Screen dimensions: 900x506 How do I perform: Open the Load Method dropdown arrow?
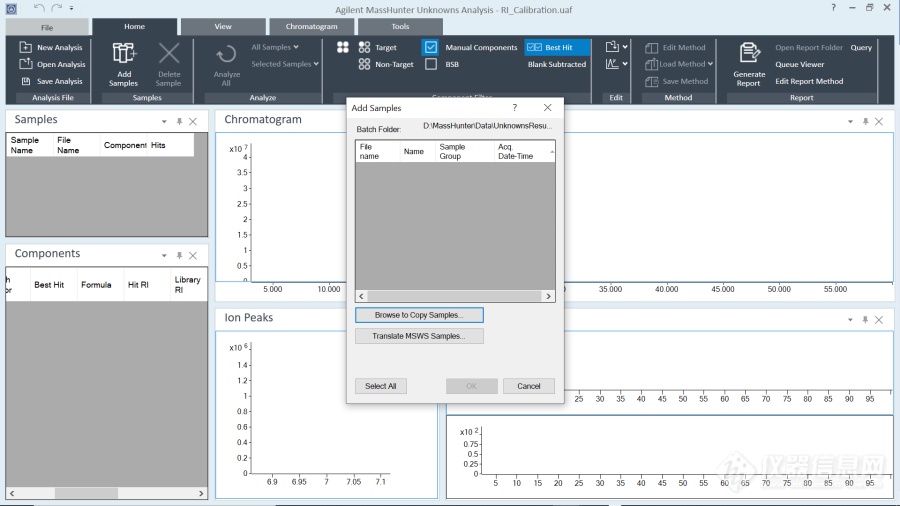click(x=710, y=64)
